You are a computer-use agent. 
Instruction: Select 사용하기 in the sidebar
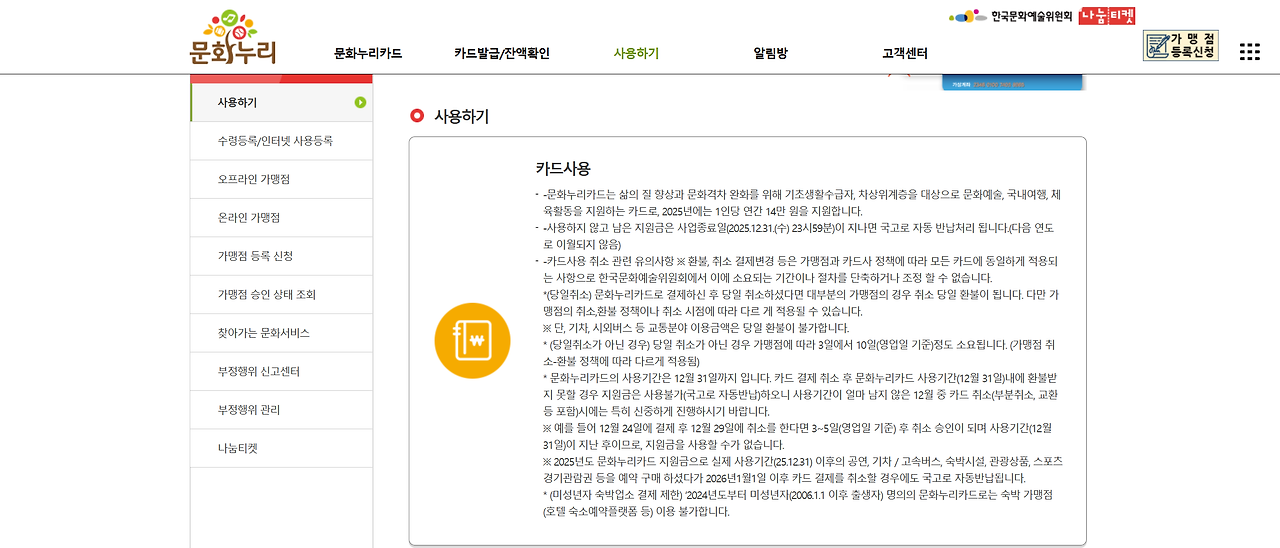coord(281,102)
